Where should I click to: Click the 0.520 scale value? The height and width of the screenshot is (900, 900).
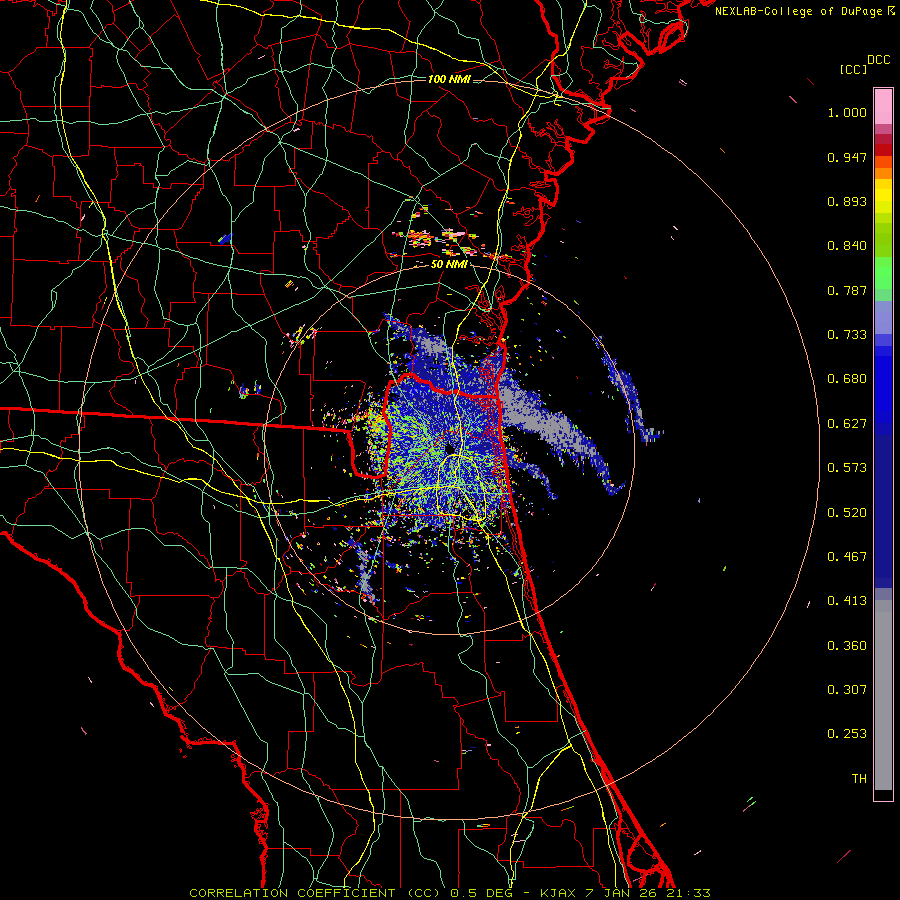tap(847, 513)
